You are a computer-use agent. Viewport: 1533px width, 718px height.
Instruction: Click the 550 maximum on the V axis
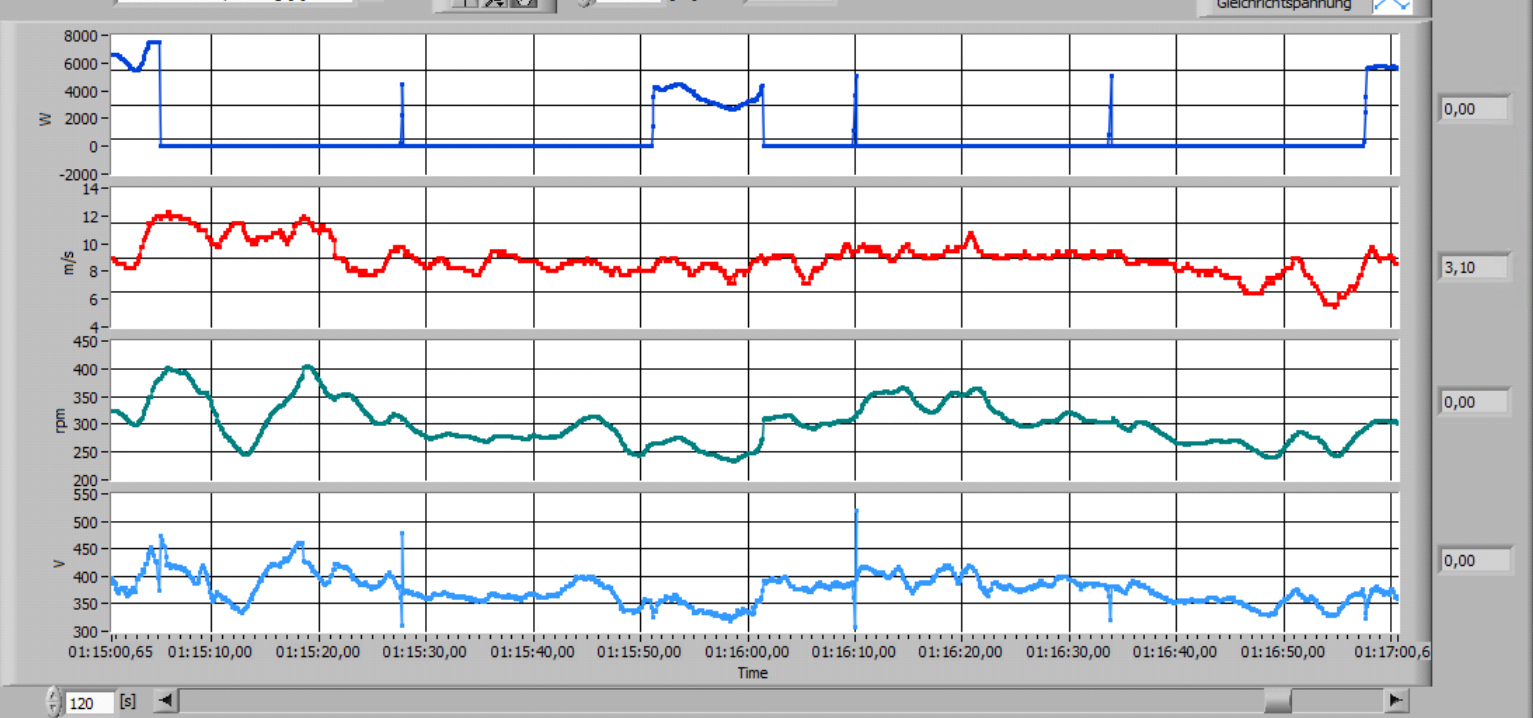[88, 495]
